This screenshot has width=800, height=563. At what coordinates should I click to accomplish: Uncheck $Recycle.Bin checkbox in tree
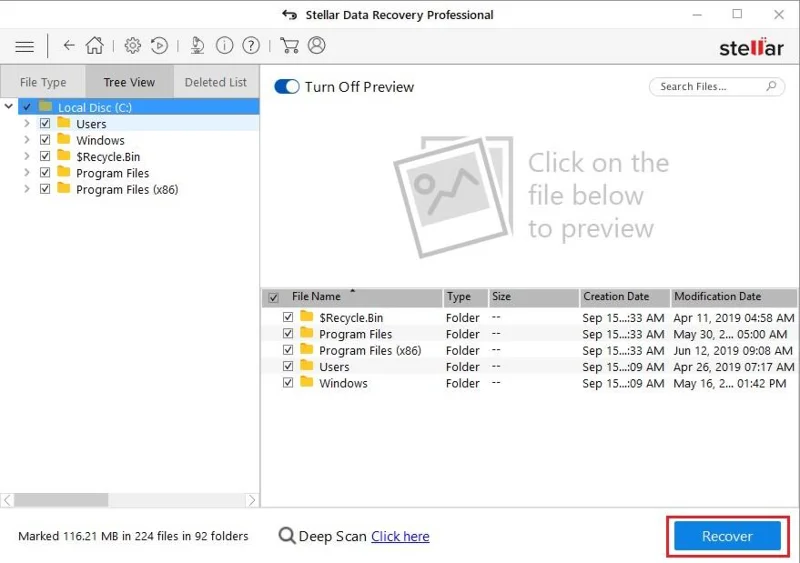(x=45, y=156)
